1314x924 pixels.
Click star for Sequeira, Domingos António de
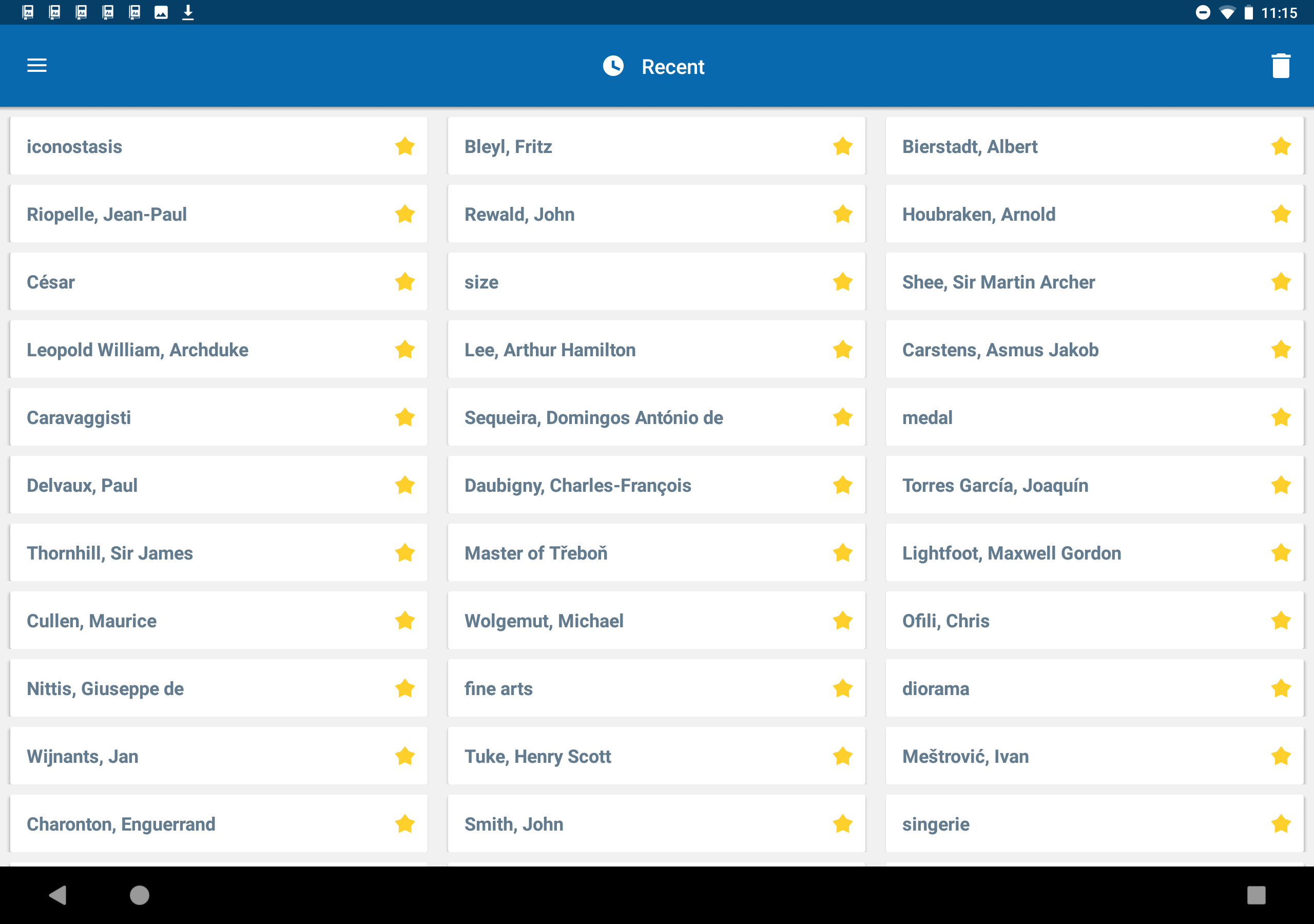coord(842,417)
